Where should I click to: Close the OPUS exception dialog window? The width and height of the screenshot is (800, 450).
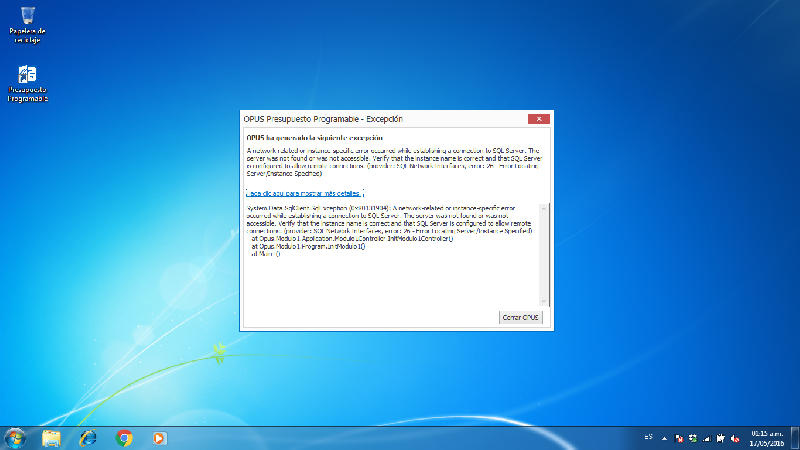coord(539,118)
